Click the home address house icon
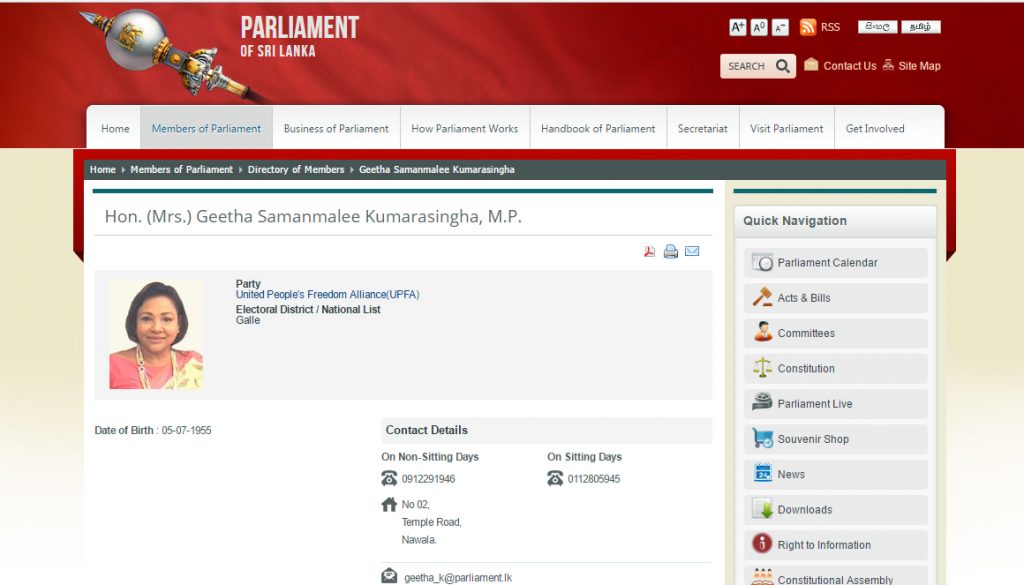 [x=389, y=504]
